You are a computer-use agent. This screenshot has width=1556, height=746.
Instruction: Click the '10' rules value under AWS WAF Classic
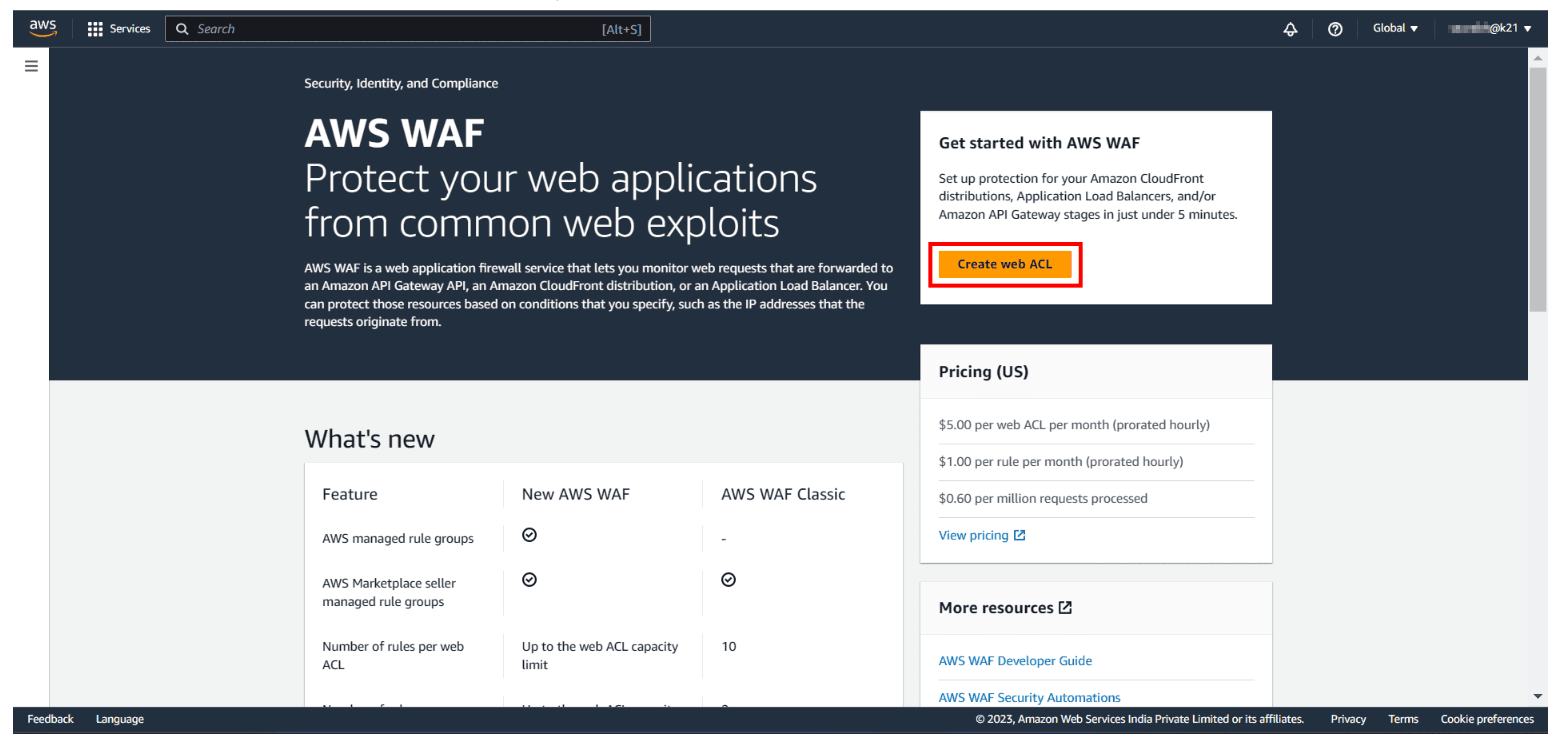click(729, 646)
